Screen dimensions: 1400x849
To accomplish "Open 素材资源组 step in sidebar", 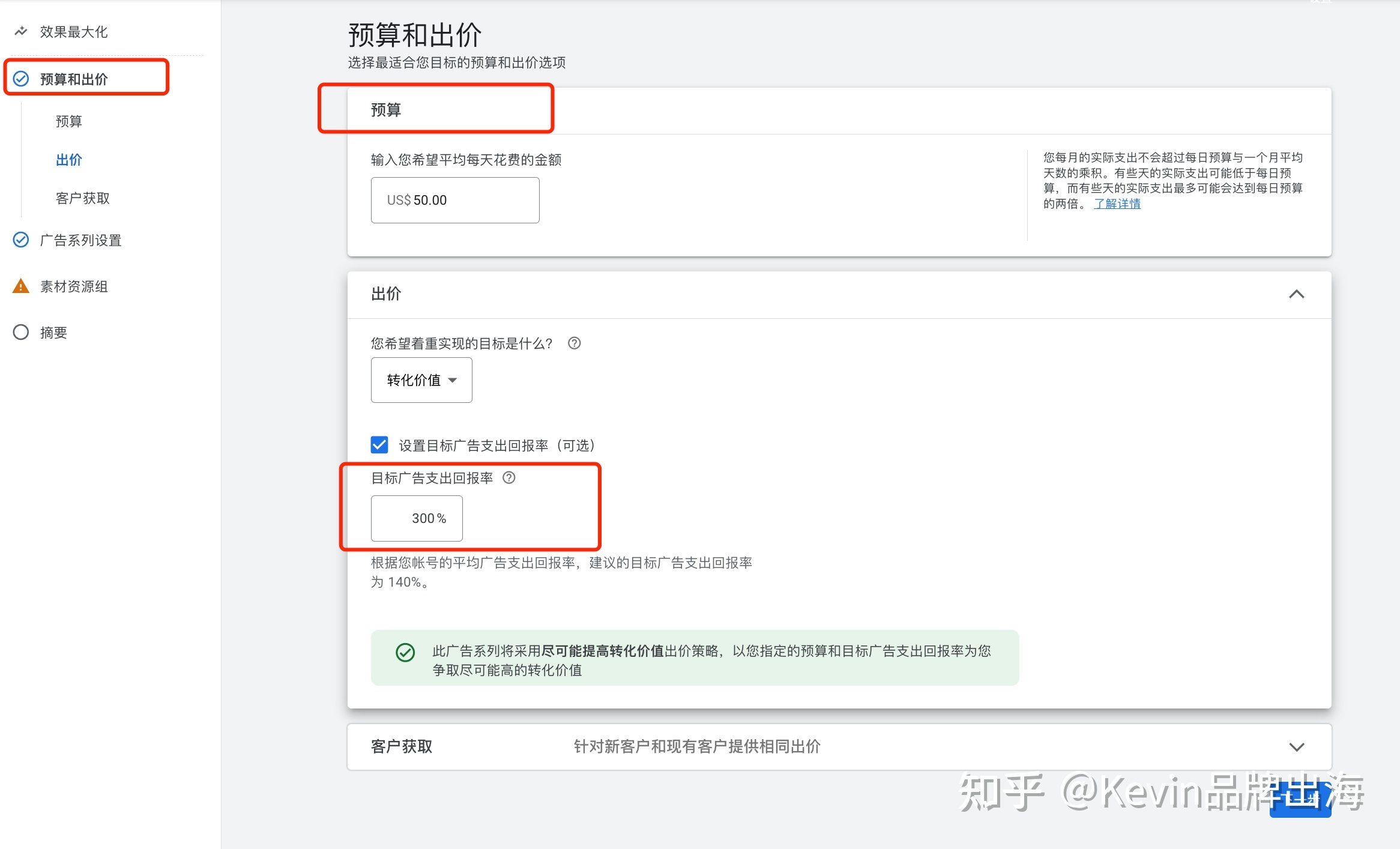I will pyautogui.click(x=74, y=286).
